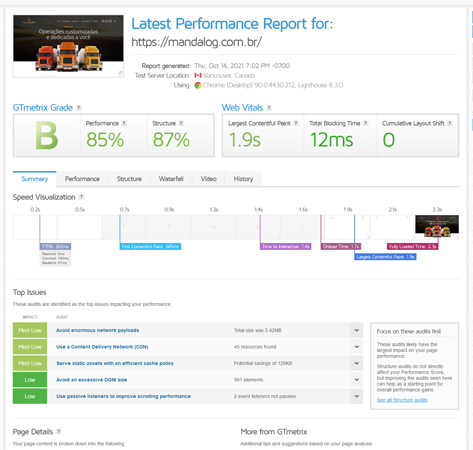Open help icon next to GTmetrix Grade
The height and width of the screenshot is (450, 473).
point(79,108)
